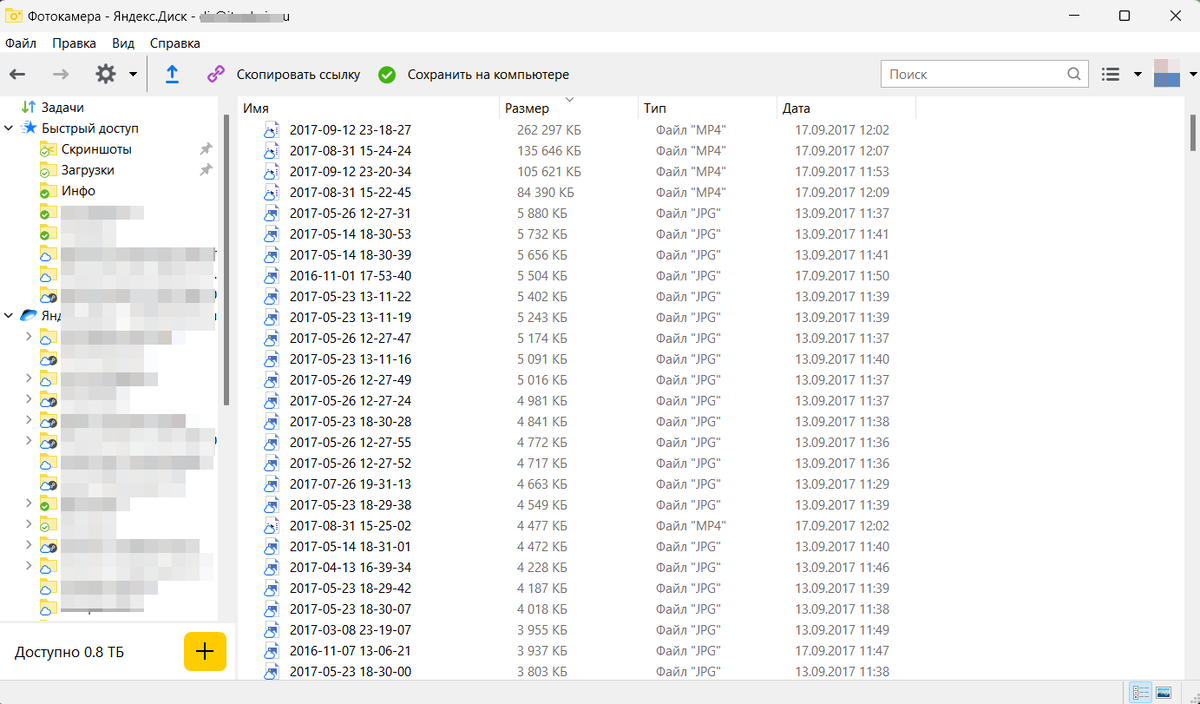
Task: Select file 2017-07-26 19-31-13
Action: tap(350, 484)
